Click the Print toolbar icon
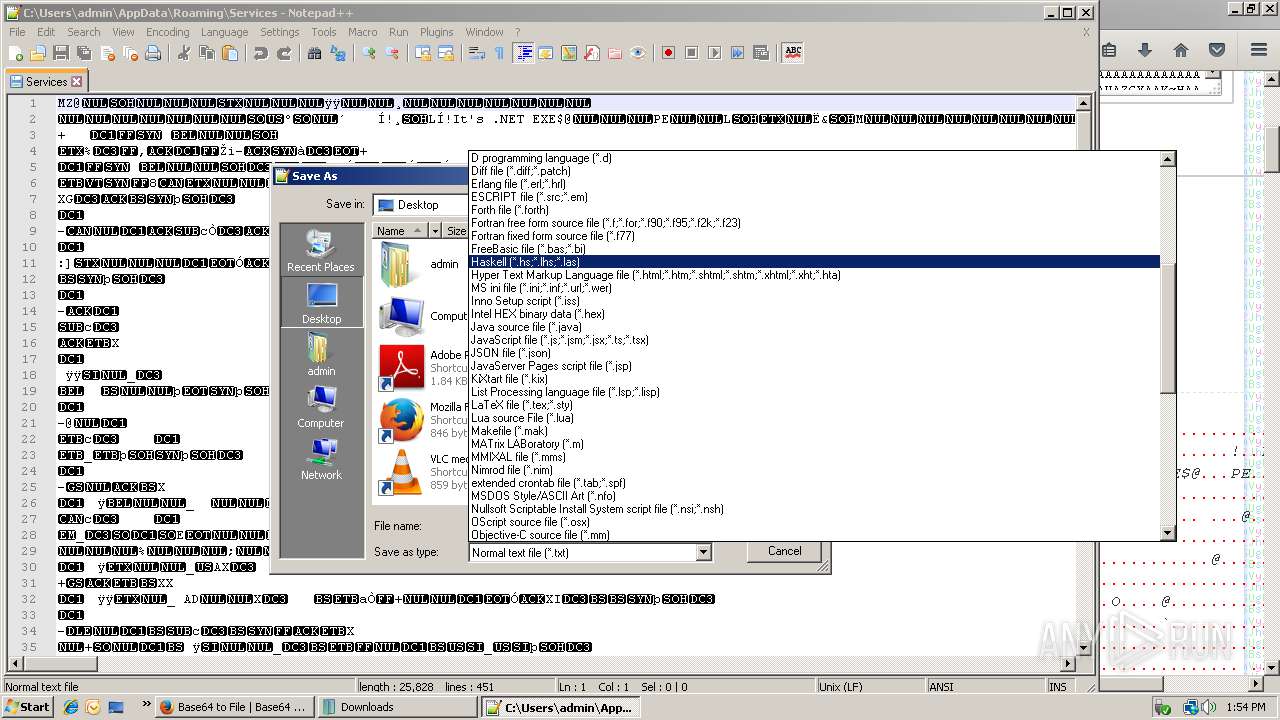1280x720 pixels. pyautogui.click(x=153, y=53)
